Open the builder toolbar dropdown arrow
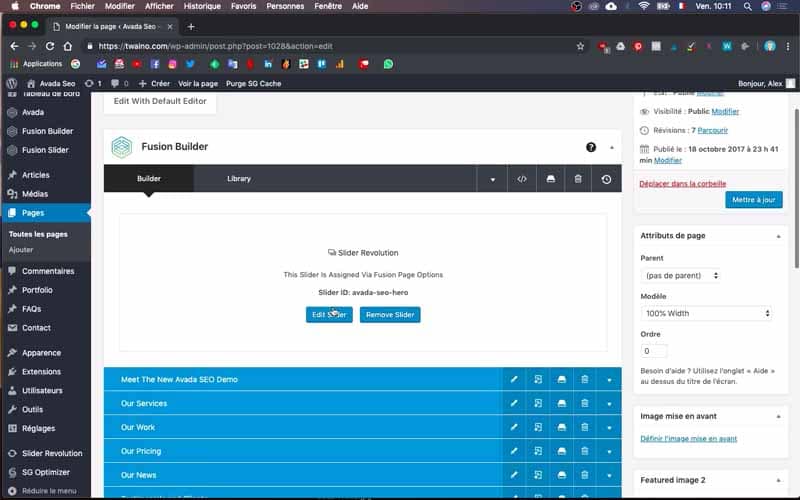 click(492, 179)
